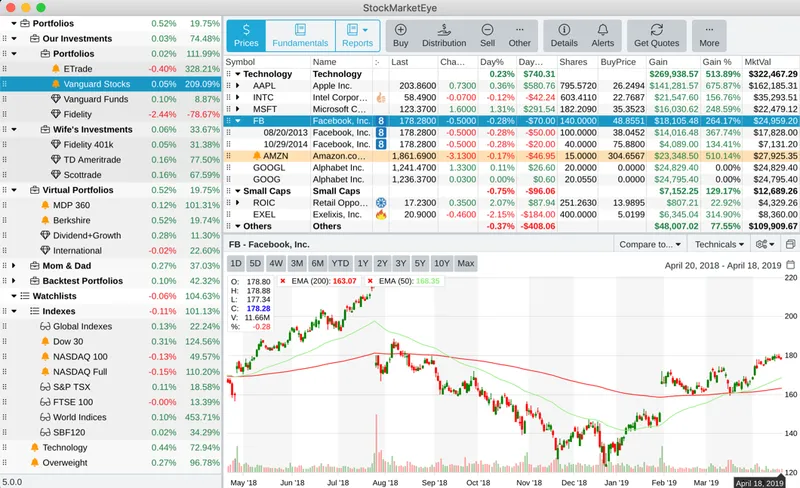Screen dimensions: 800x488
Task: Sort by the Gain % column header
Action: [720, 62]
